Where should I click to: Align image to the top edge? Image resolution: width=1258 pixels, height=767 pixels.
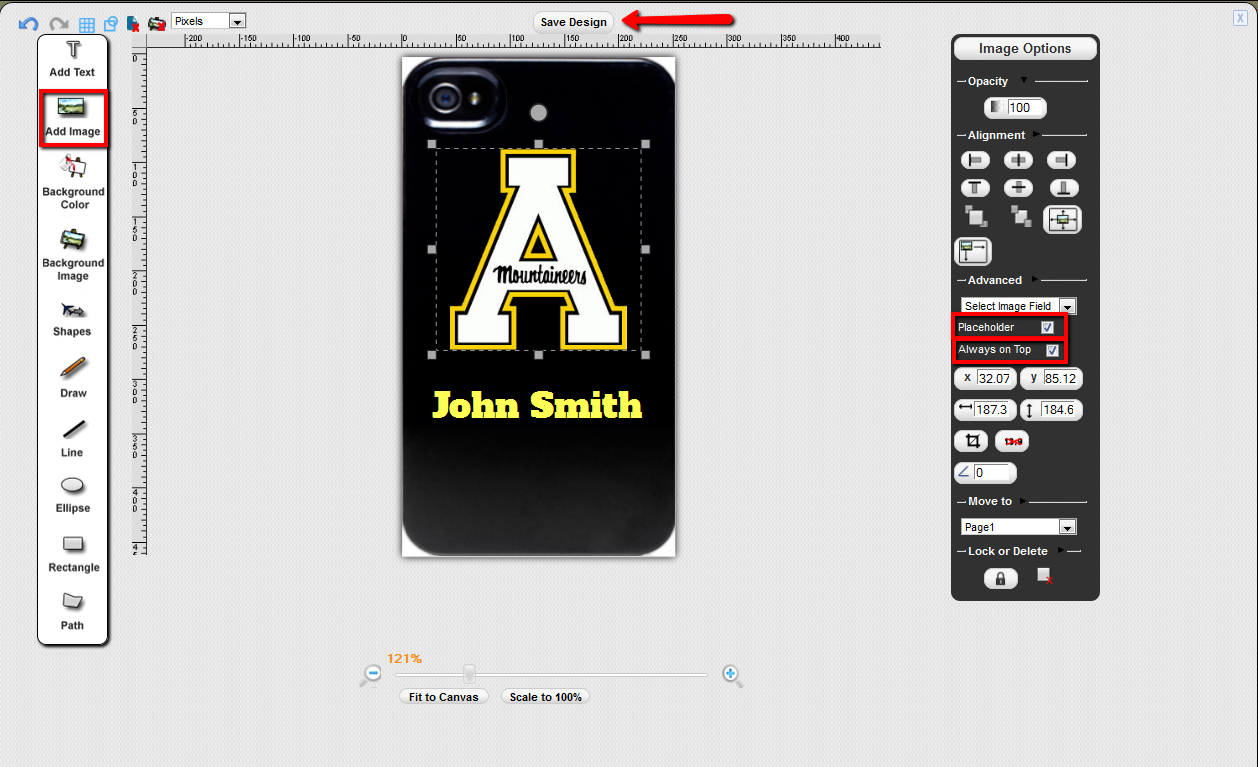975,188
